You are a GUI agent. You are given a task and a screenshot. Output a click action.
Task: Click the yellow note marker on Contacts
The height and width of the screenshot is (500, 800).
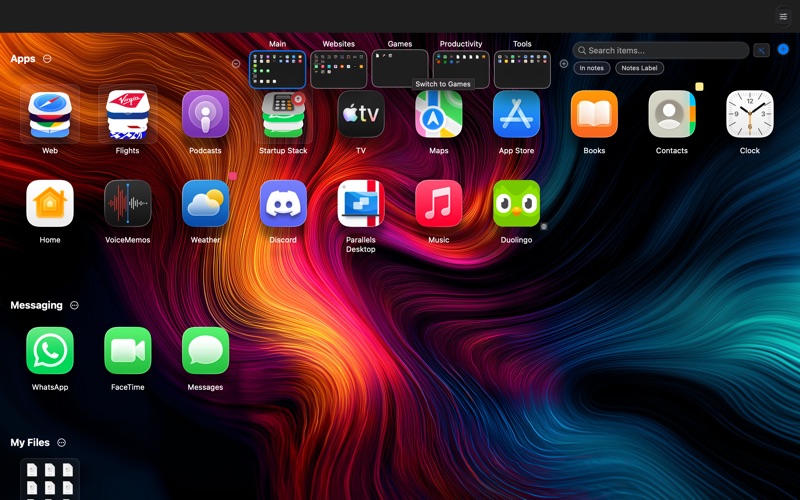click(x=699, y=87)
